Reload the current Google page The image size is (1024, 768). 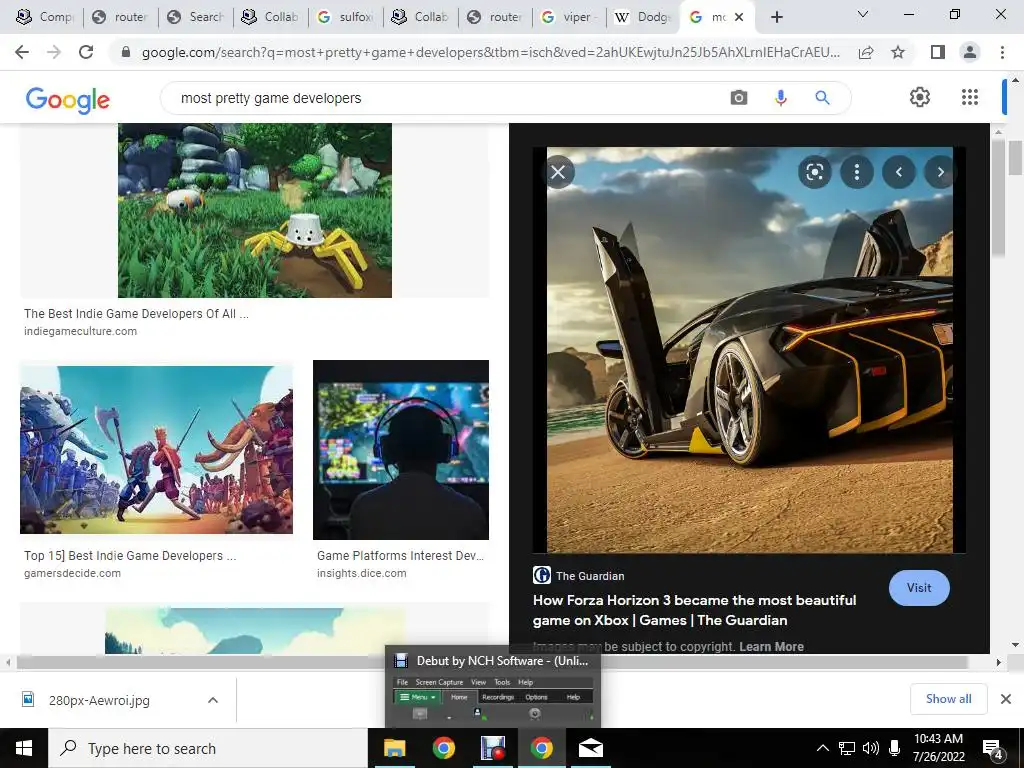[86, 52]
